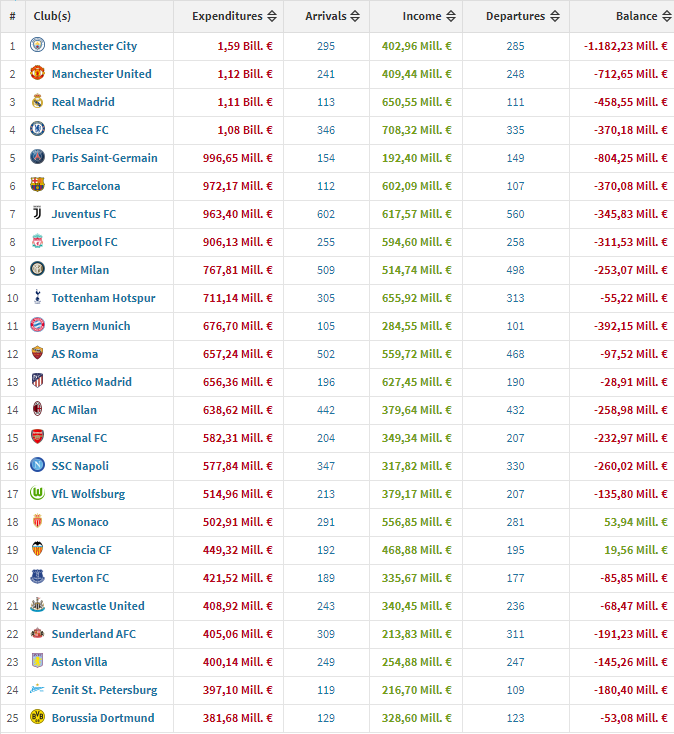Click the Borussia Dortmund logo icon
Screen dimensions: 674x734
point(37,718)
